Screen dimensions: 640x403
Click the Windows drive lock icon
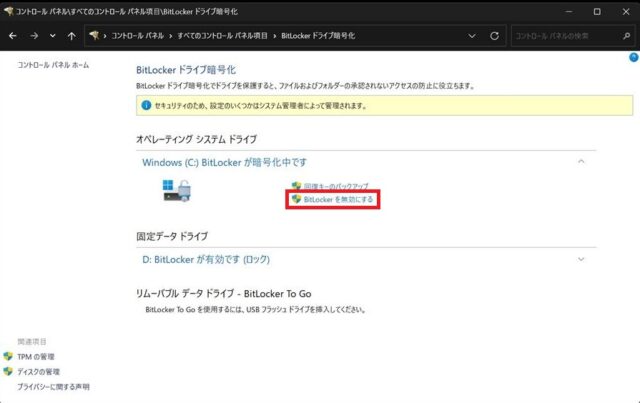coord(177,191)
